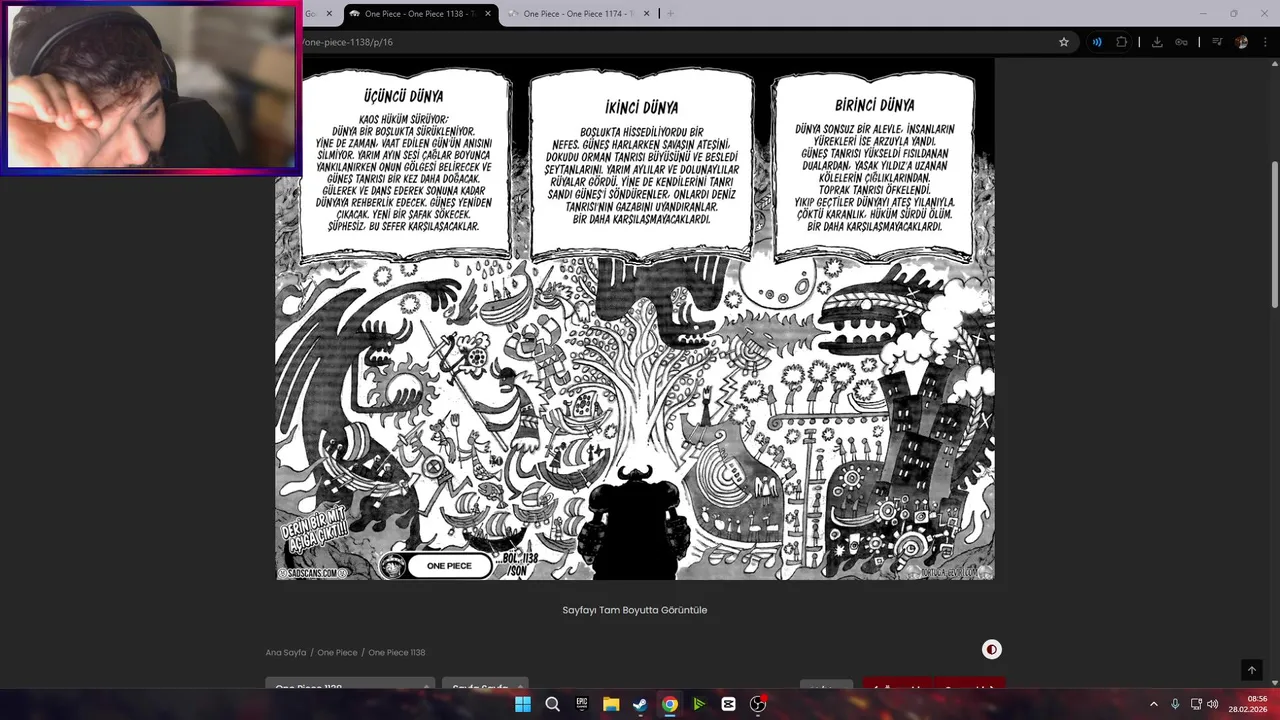Open the network tray icon

click(1196, 704)
